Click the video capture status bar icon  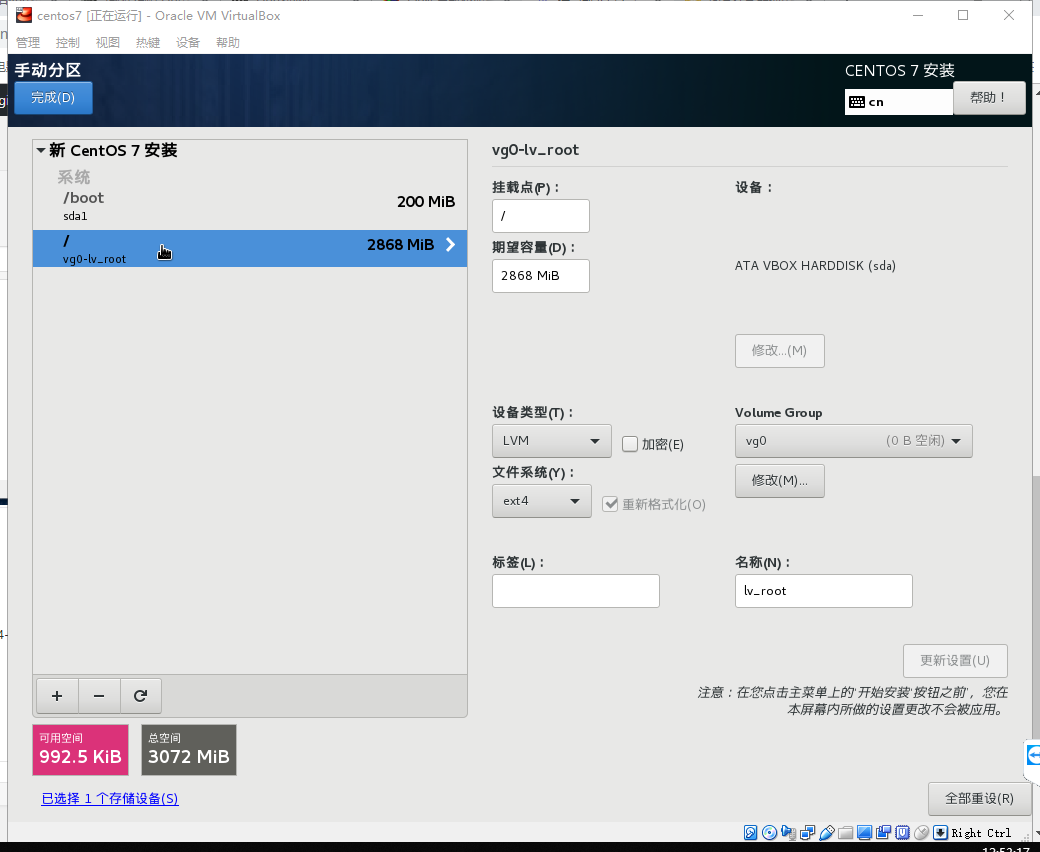(x=883, y=833)
